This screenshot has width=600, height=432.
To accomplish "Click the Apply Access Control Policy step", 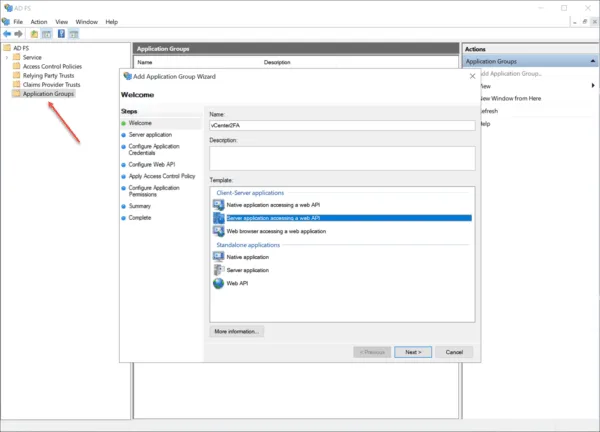I will point(162,176).
